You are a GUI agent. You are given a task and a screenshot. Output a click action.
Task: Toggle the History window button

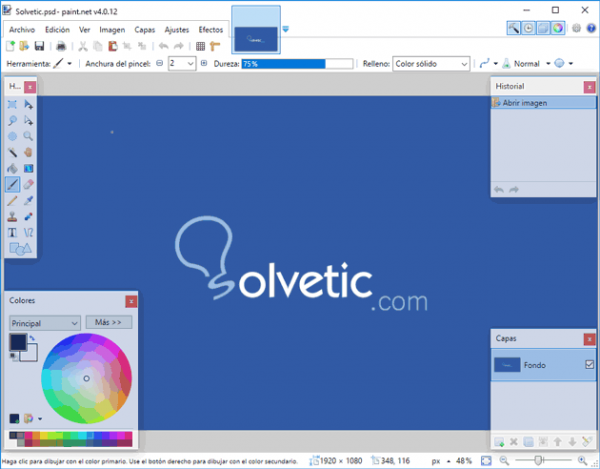(x=528, y=28)
